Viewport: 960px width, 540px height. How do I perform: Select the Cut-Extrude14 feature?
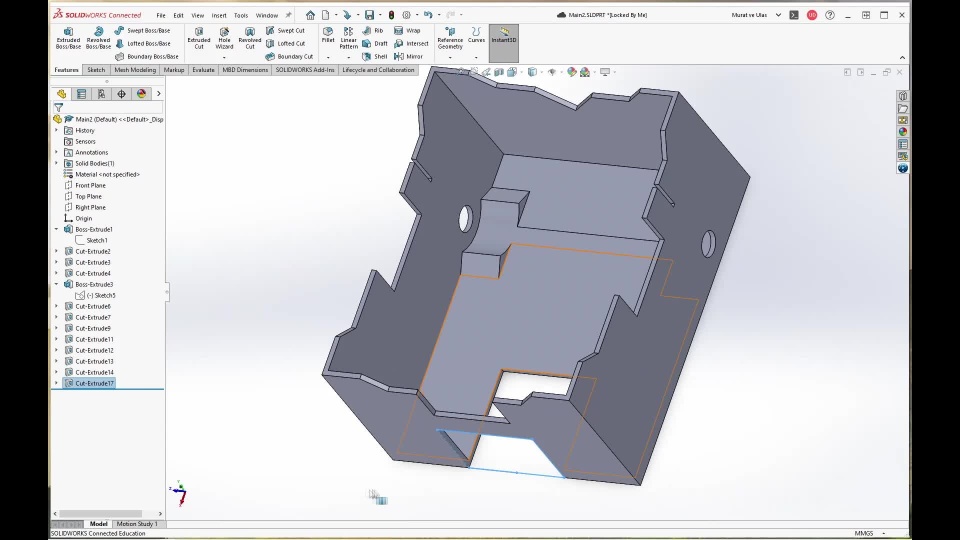pyautogui.click(x=94, y=372)
